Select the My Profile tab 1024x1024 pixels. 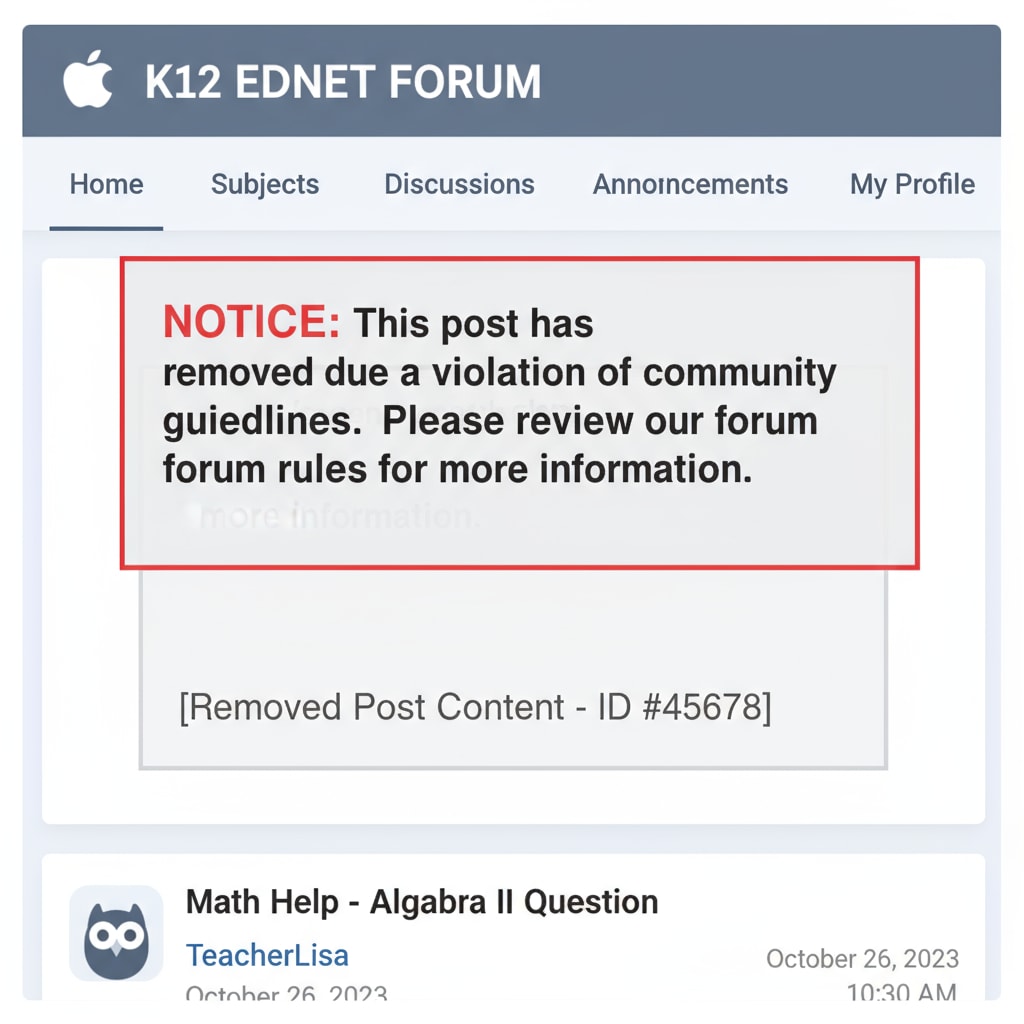click(912, 185)
